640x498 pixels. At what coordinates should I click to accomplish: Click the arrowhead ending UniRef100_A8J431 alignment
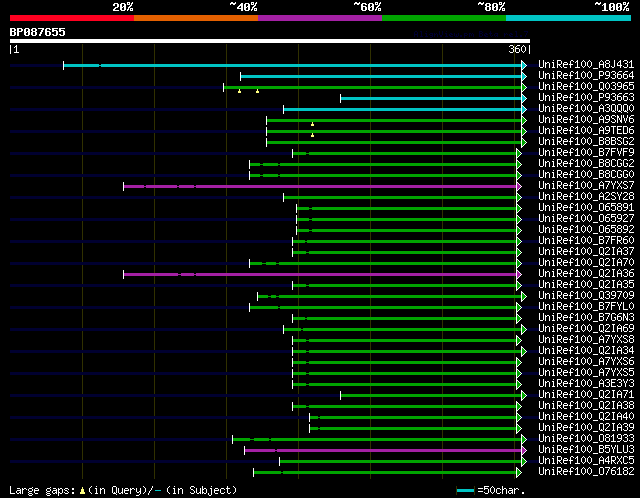tap(524, 65)
